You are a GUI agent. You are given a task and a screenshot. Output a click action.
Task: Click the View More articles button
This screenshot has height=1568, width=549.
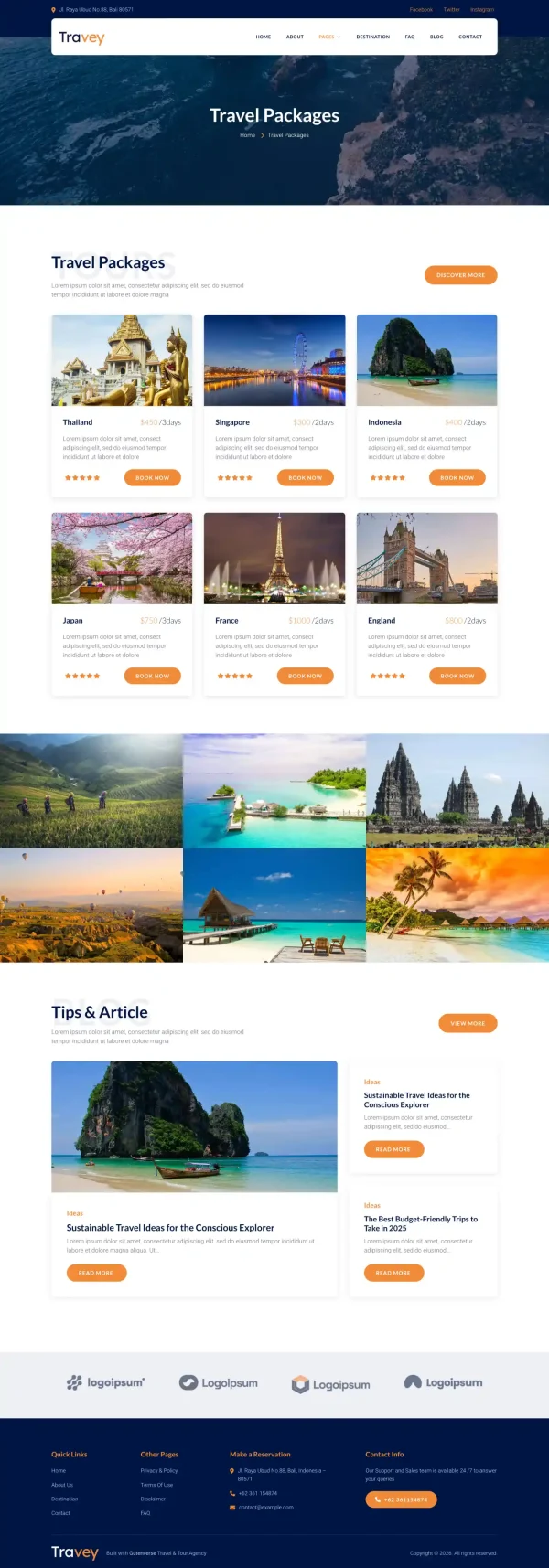(x=468, y=1023)
